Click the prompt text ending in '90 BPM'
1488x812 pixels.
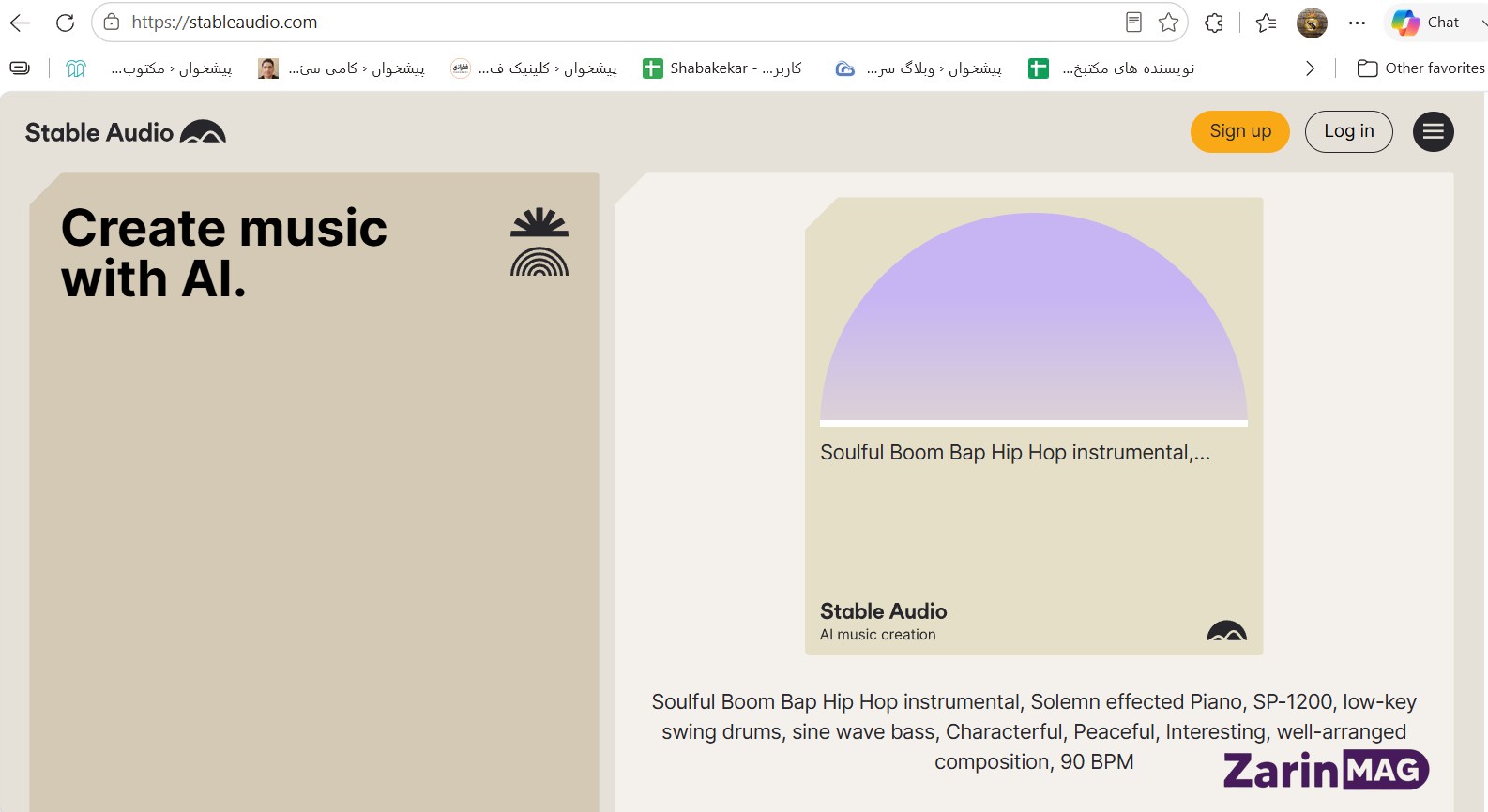1034,731
